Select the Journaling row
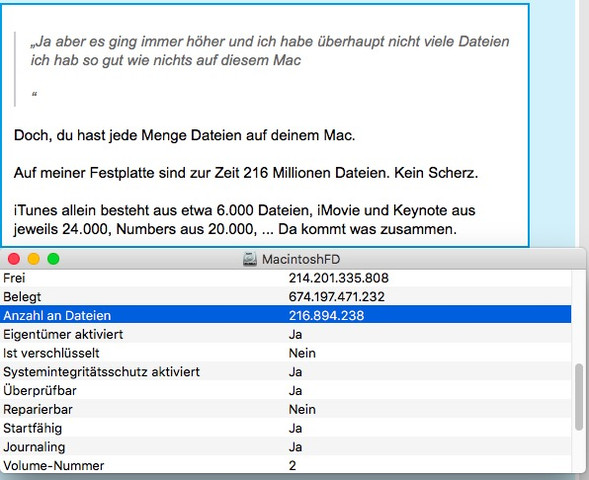 (x=285, y=447)
